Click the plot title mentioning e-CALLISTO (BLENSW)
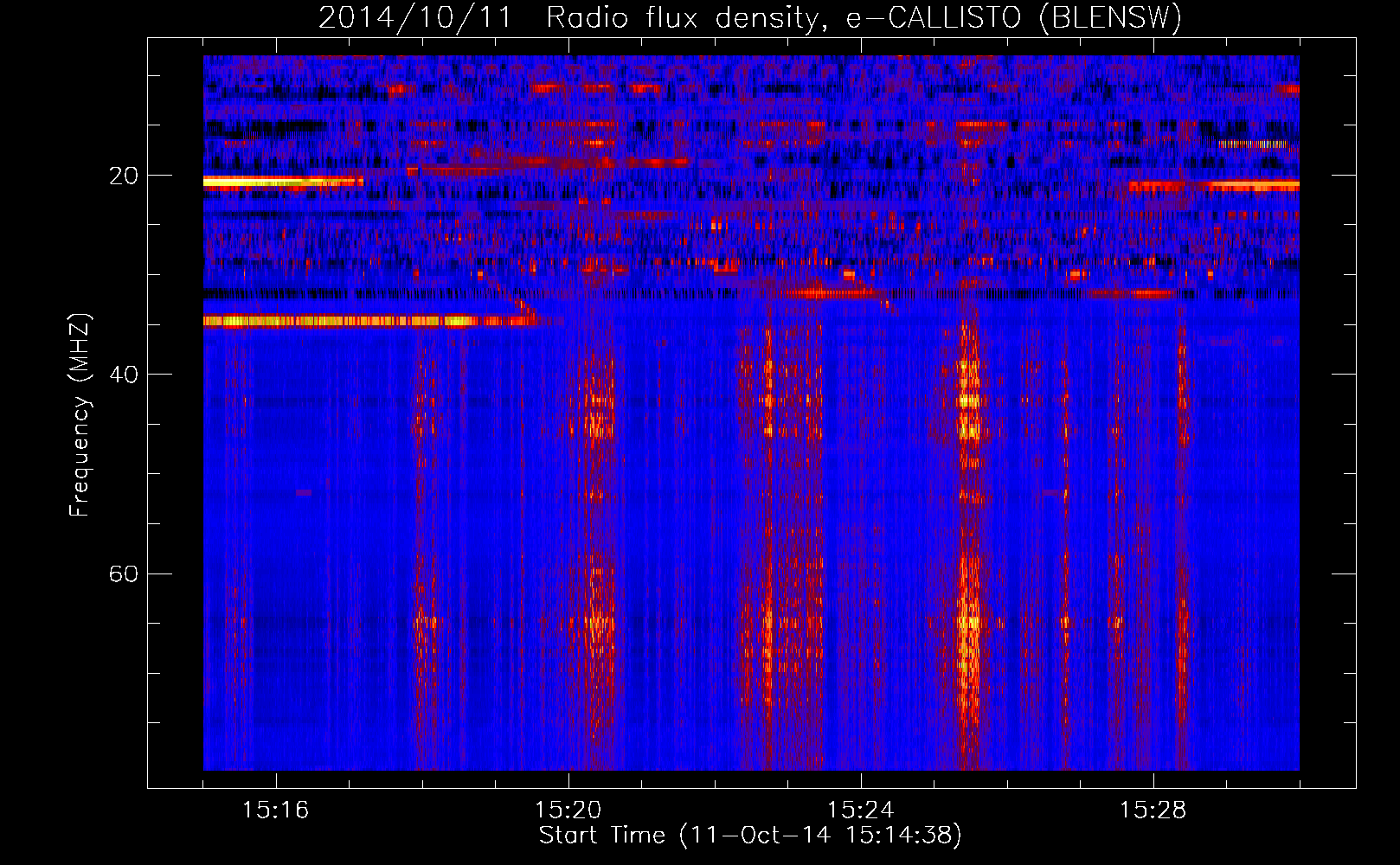This screenshot has width=1400, height=865. click(x=750, y=17)
